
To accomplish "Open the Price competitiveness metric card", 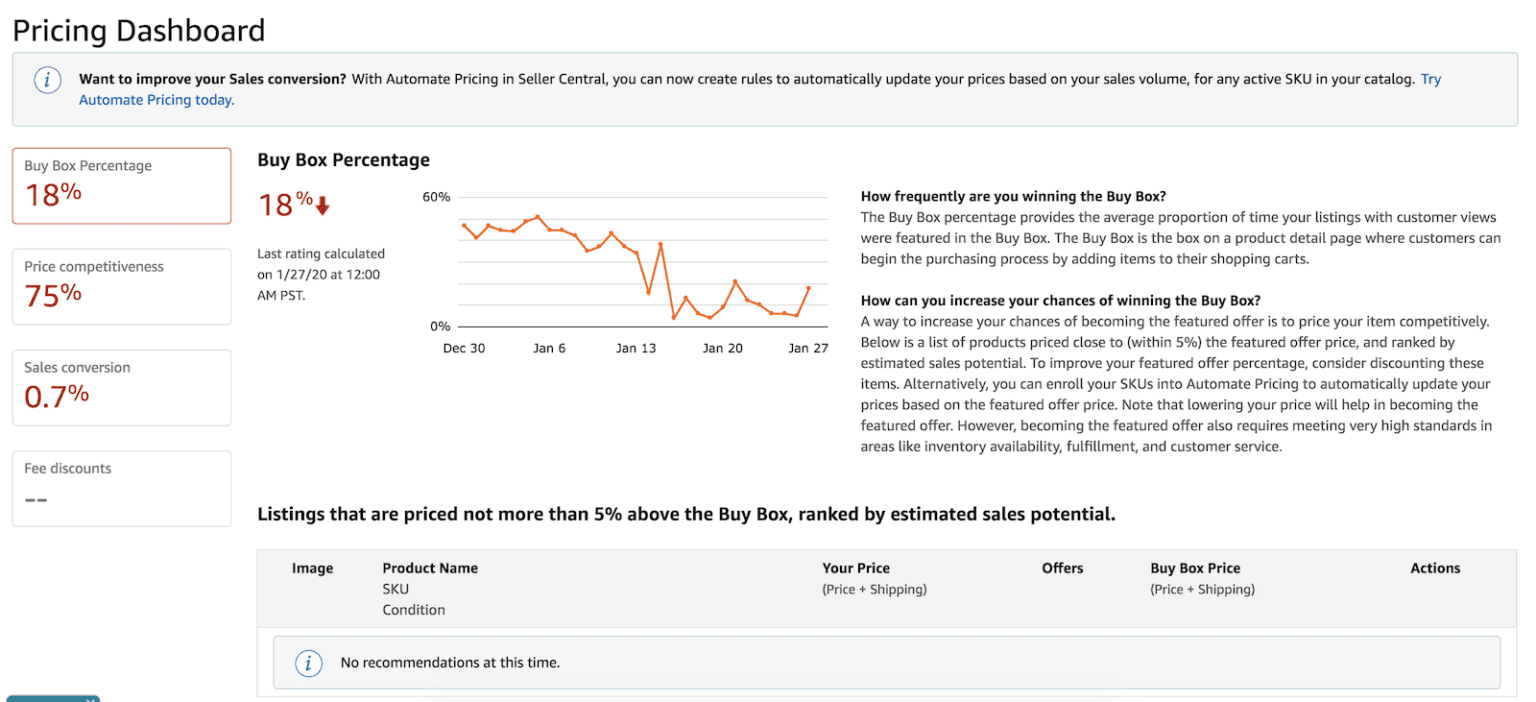I will pos(121,287).
